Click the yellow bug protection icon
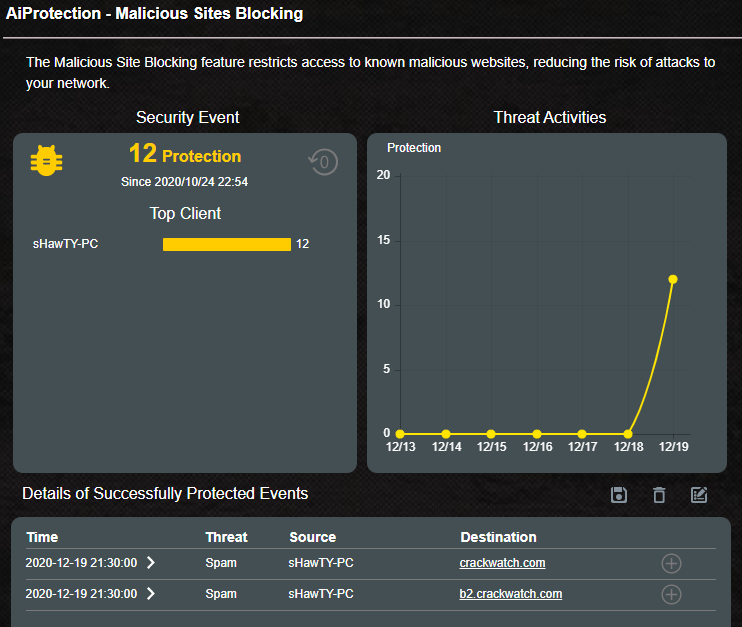Viewport: 742px width, 627px height. click(x=46, y=161)
